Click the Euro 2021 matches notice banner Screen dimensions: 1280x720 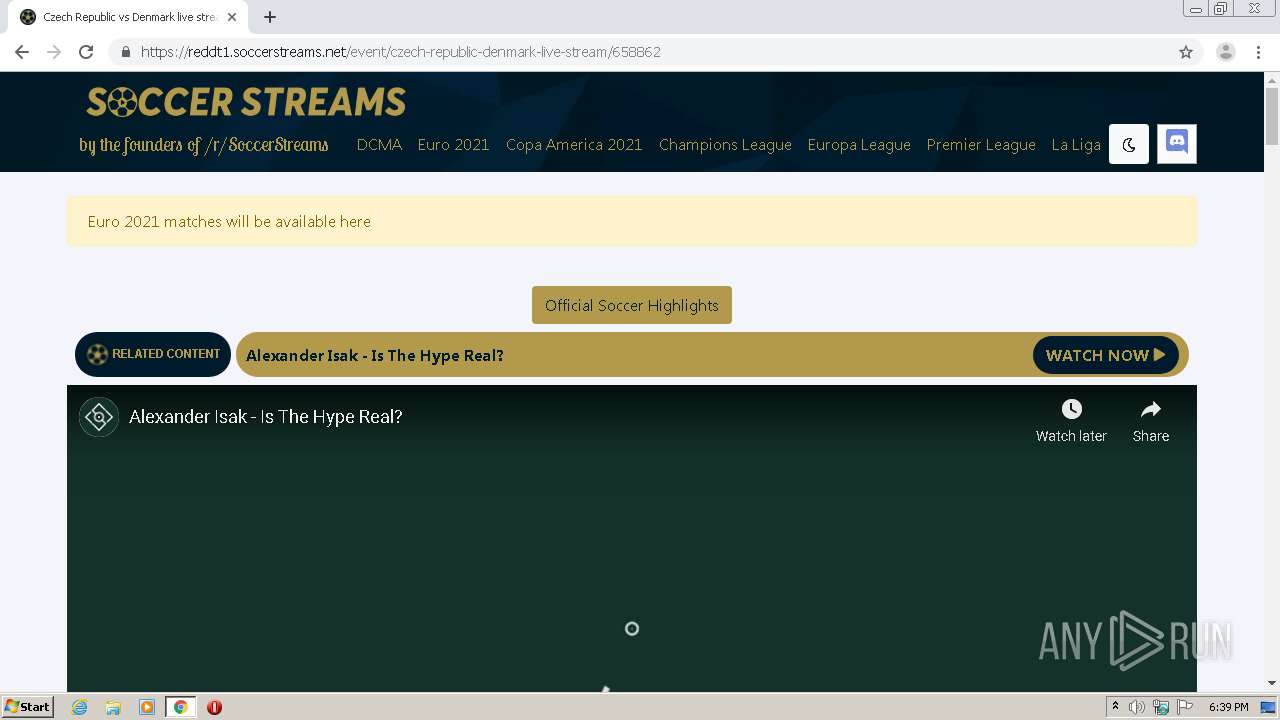point(632,221)
